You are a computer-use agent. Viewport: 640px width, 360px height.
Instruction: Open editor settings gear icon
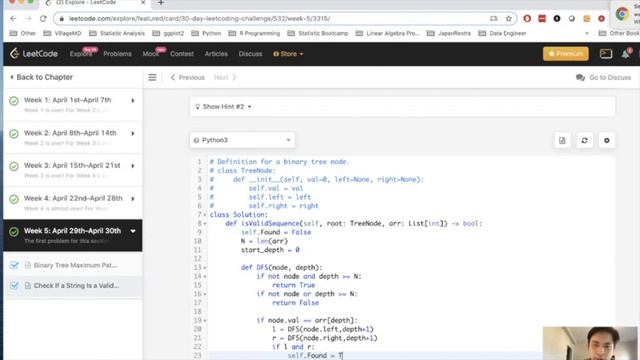coord(607,140)
